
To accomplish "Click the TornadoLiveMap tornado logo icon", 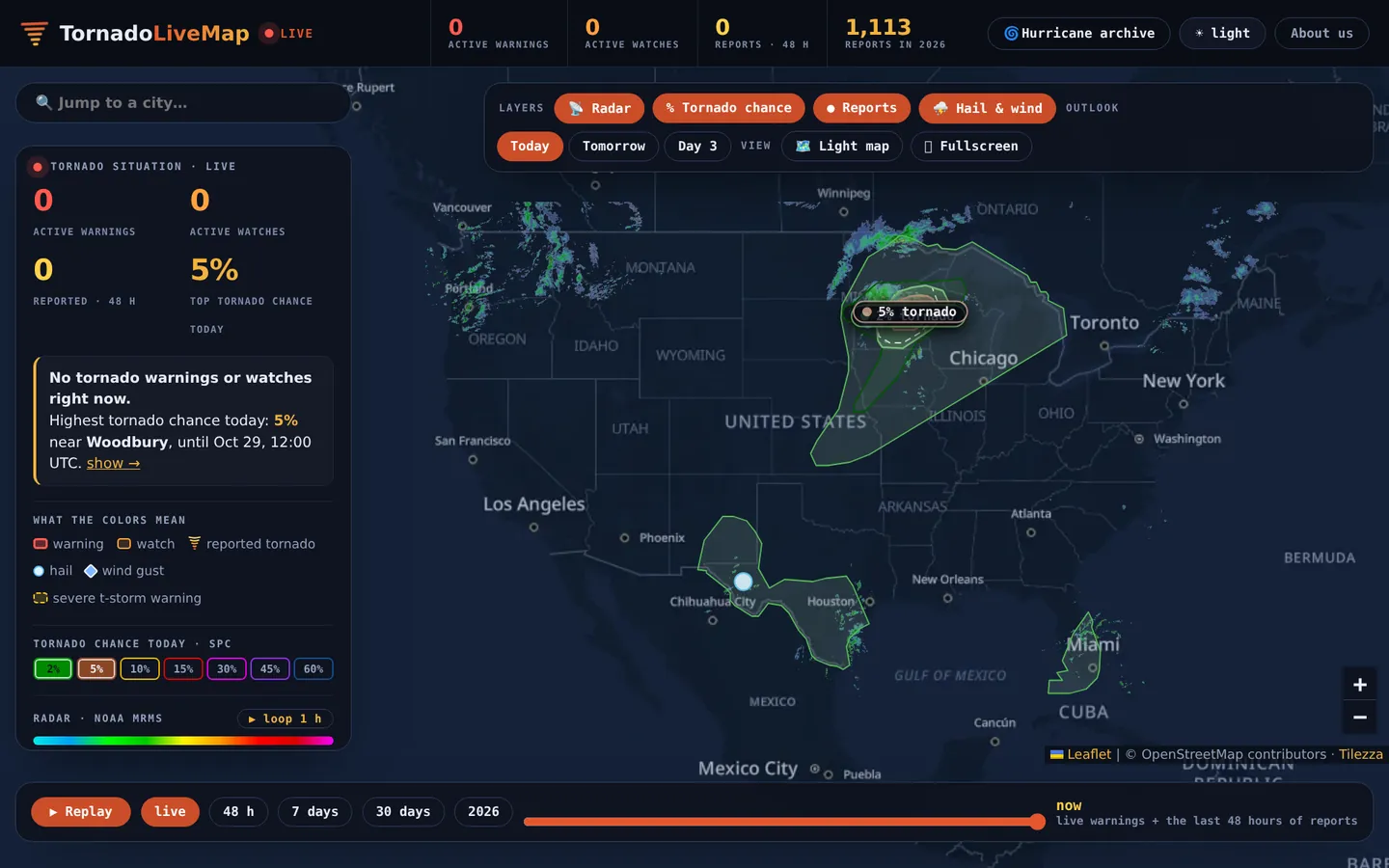I will click(x=34, y=34).
